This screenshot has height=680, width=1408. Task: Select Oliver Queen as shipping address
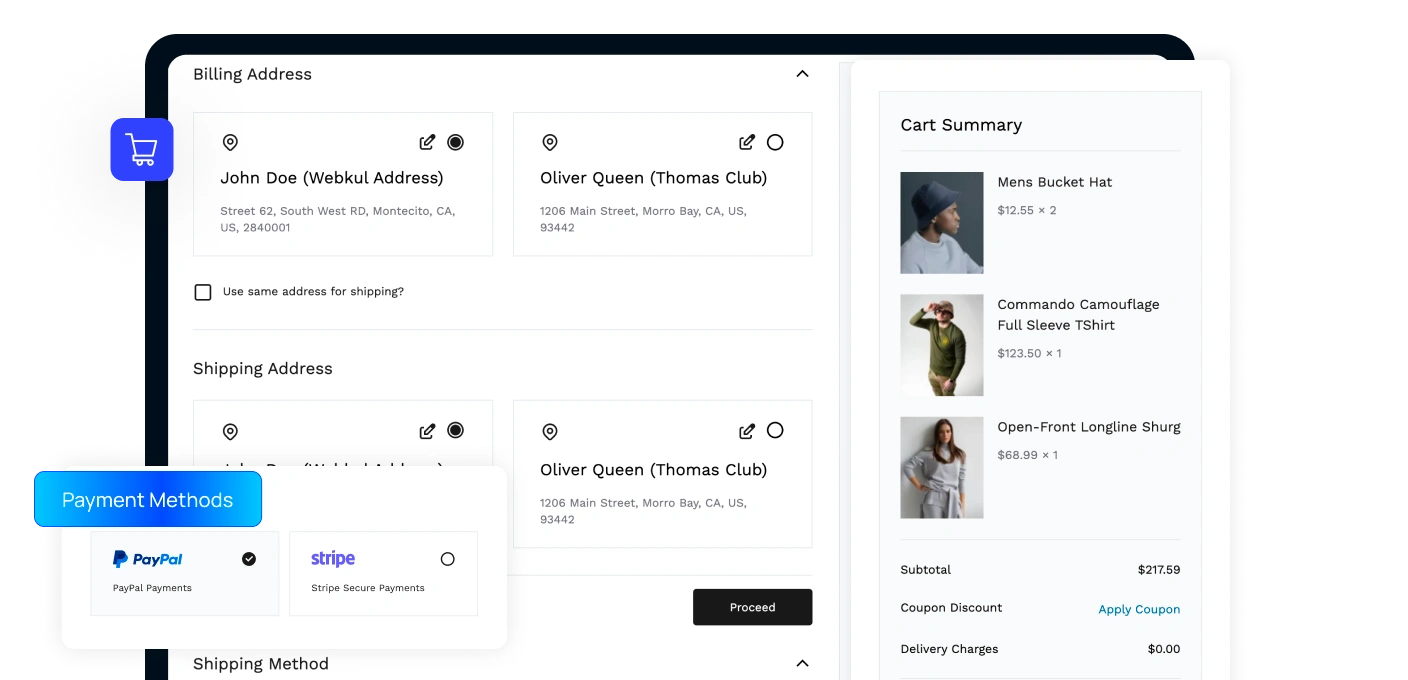(x=775, y=430)
